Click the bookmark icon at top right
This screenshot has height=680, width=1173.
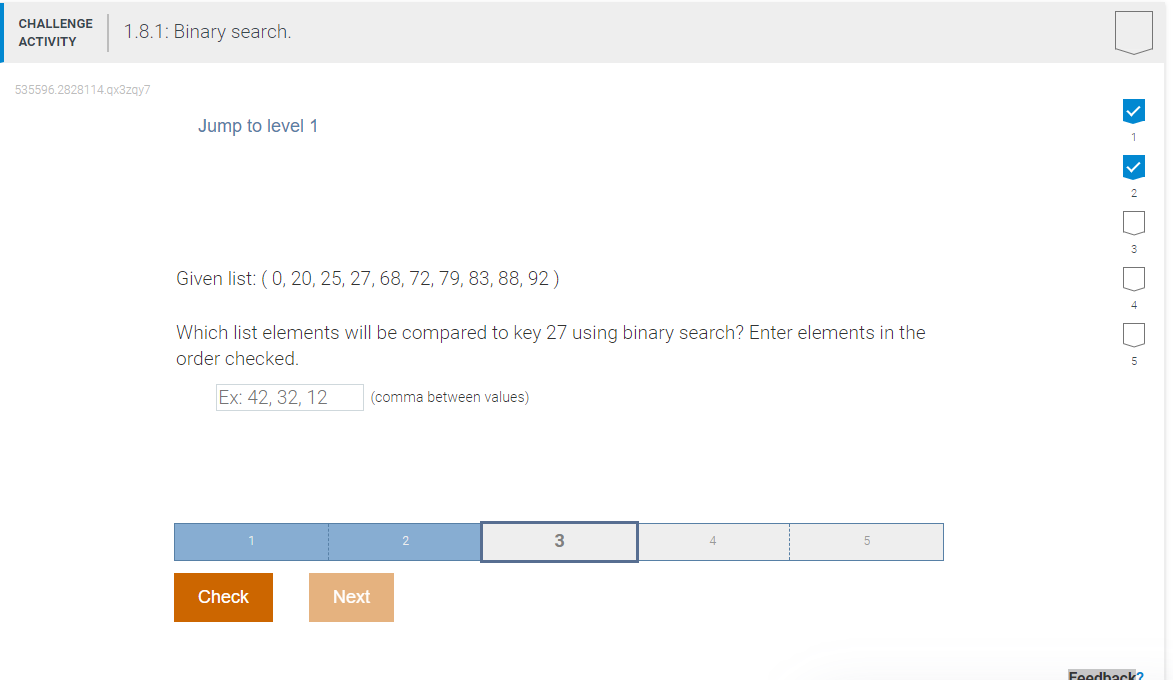(x=1133, y=30)
